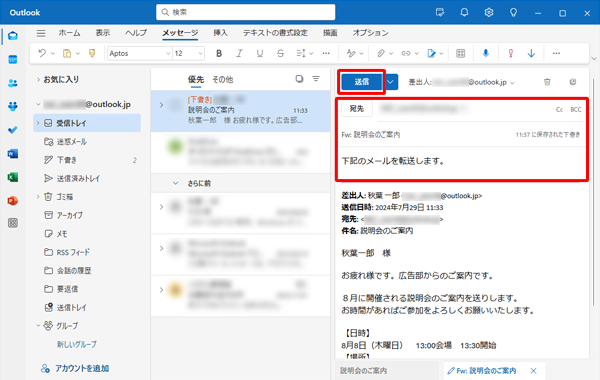Open the Calendar app in sidebar
Screen dimensions: 600x380
13,59
